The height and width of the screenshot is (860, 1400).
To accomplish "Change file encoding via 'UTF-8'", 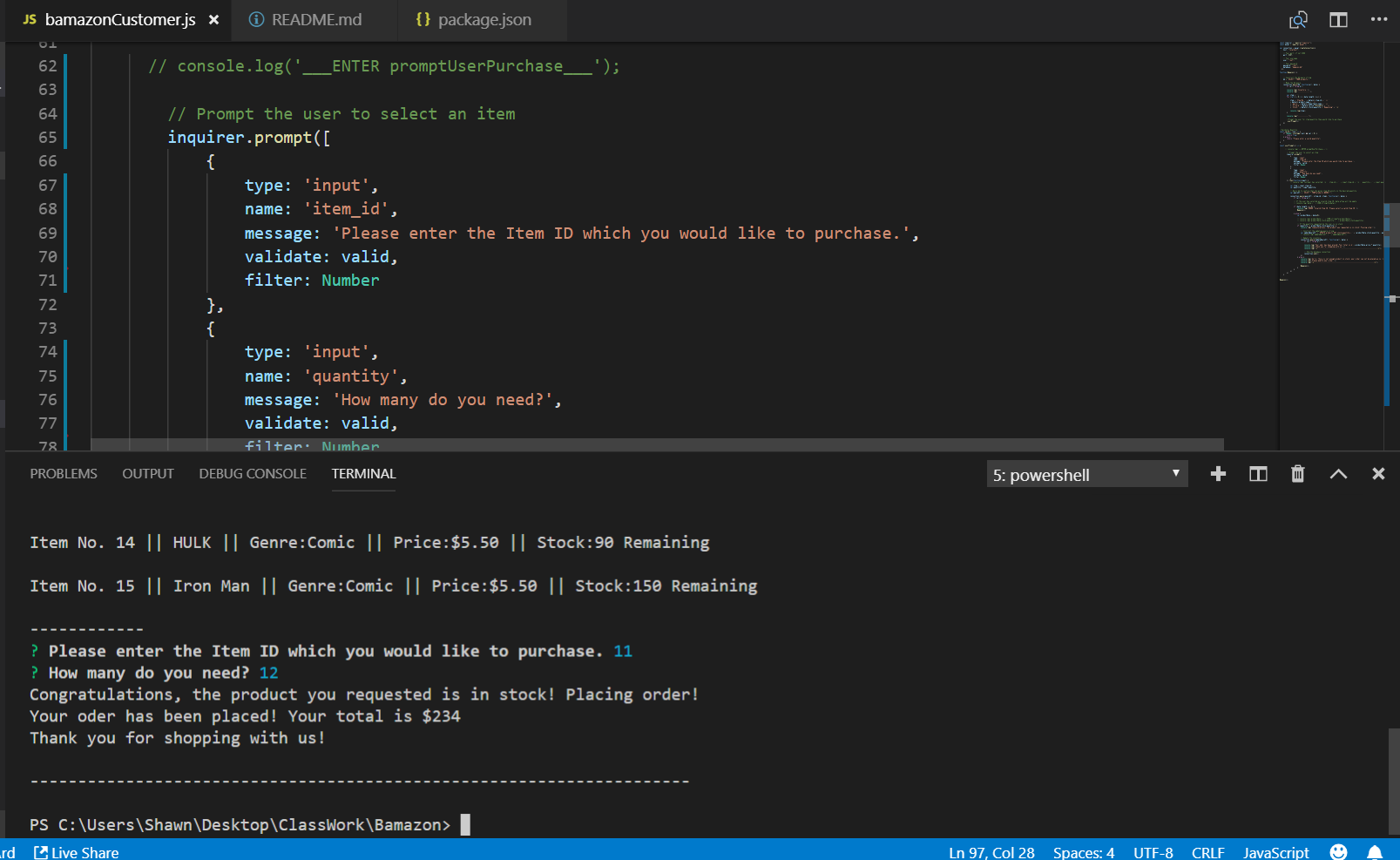I will click(x=1153, y=852).
